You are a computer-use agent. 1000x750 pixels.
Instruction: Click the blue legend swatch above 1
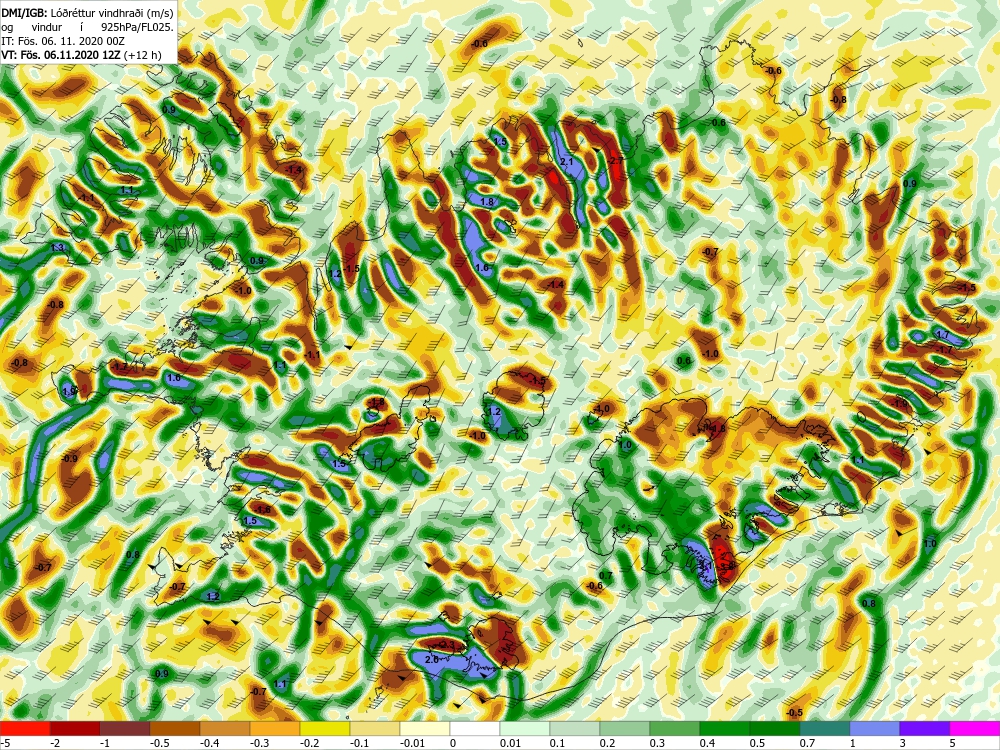875,728
